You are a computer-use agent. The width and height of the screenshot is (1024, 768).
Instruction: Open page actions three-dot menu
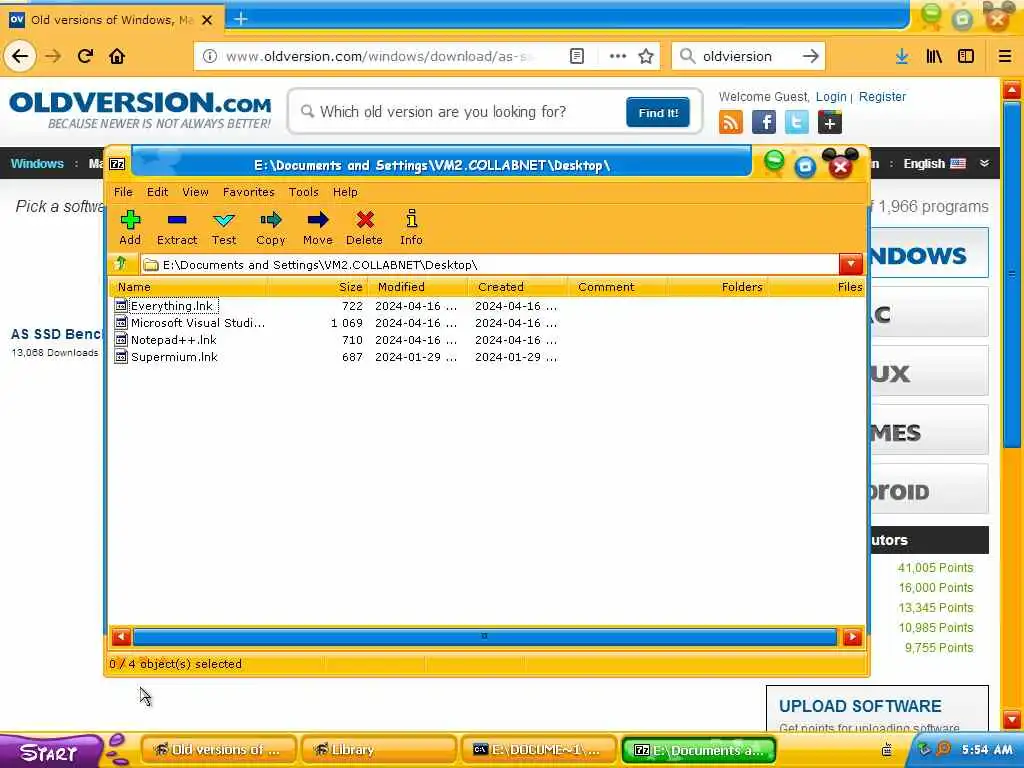pos(618,56)
